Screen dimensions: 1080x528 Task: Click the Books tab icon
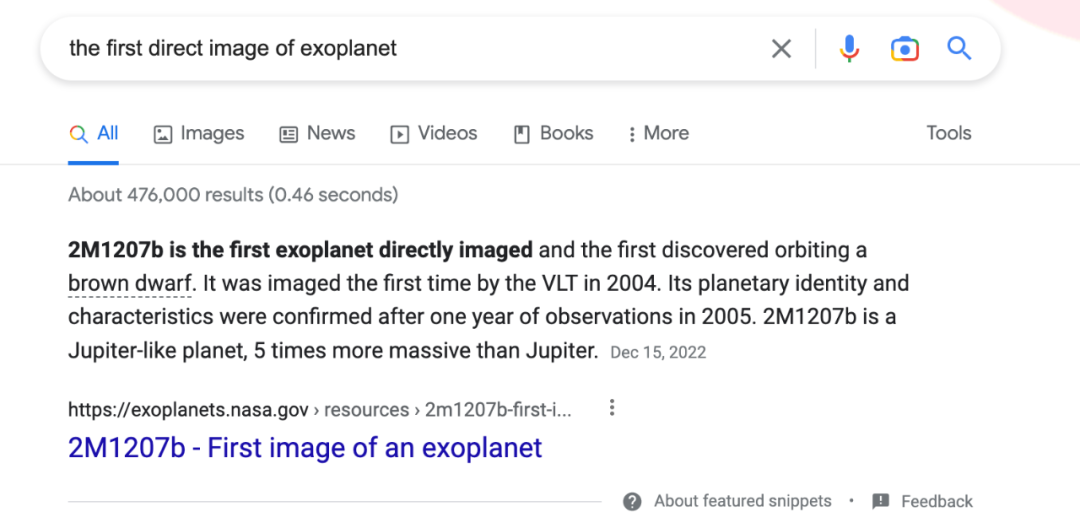point(521,134)
